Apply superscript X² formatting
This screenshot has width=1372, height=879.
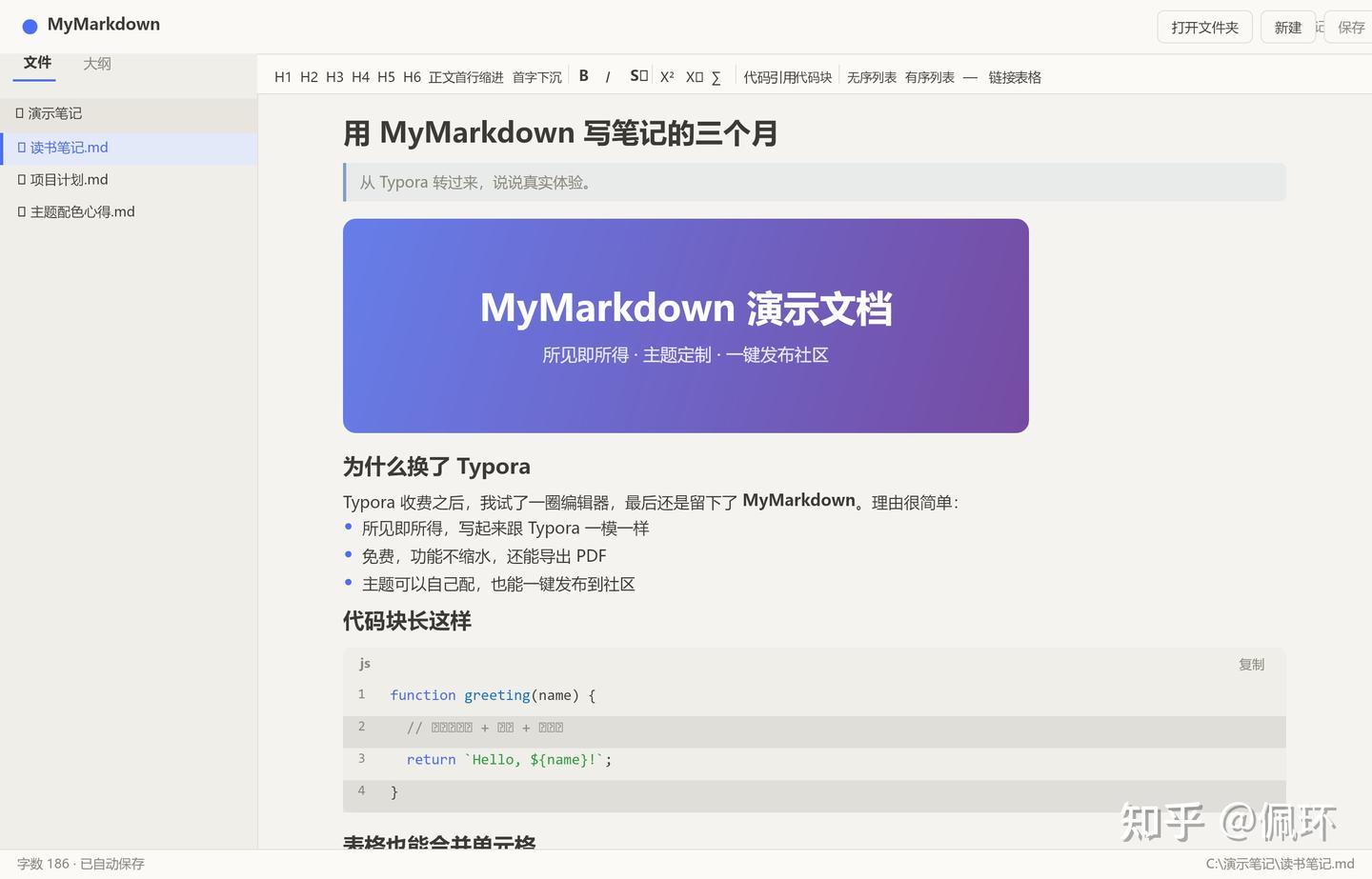667,77
